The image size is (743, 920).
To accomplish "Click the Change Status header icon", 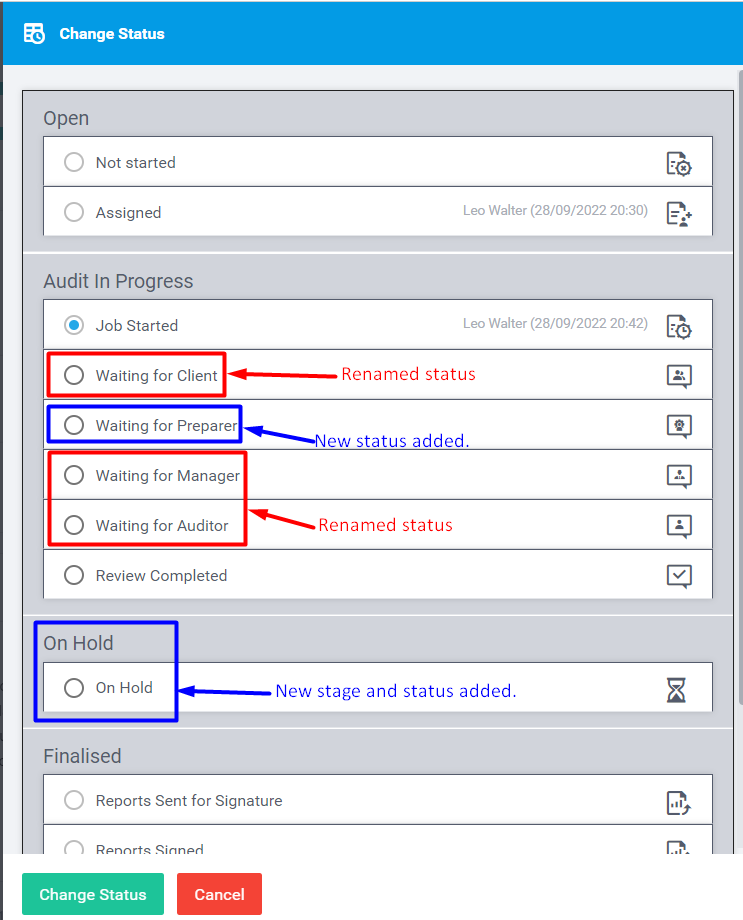I will pyautogui.click(x=34, y=33).
